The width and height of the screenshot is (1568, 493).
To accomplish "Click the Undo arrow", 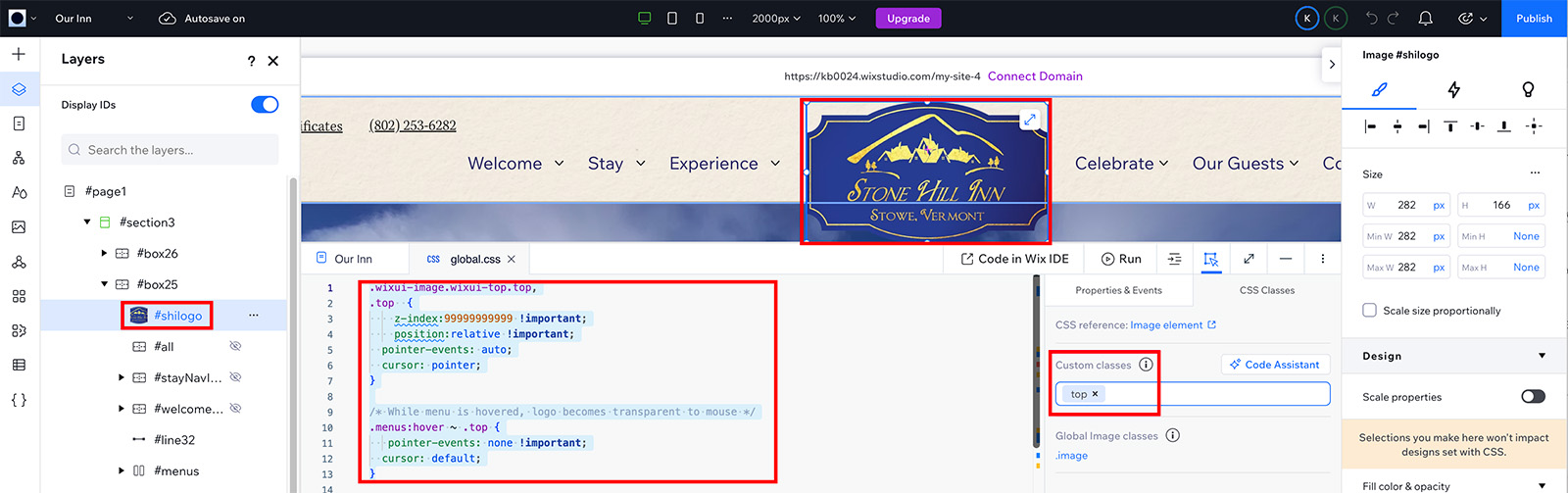I will point(1371,19).
